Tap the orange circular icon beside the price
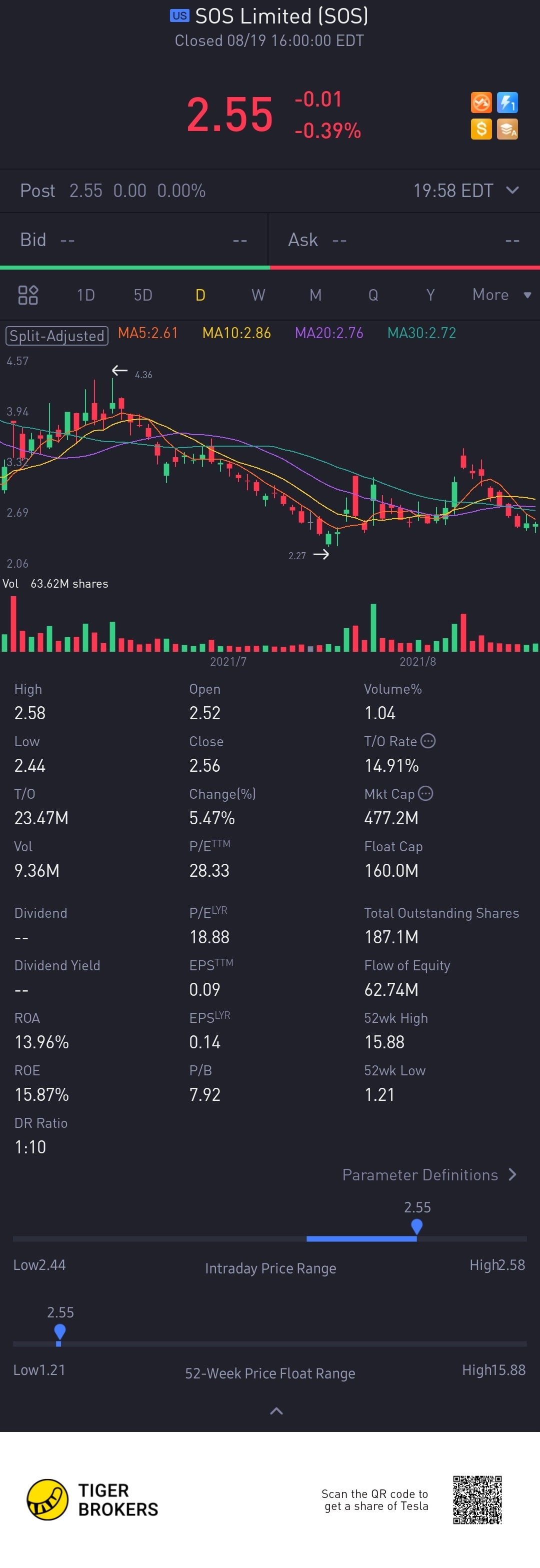Viewport: 540px width, 1568px height. click(481, 102)
